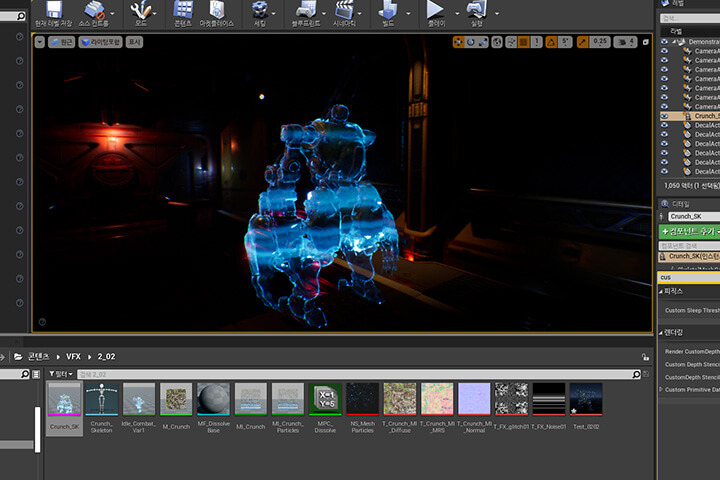Open rotation snap angle 5° dropdown
The image size is (720, 480).
(x=565, y=42)
